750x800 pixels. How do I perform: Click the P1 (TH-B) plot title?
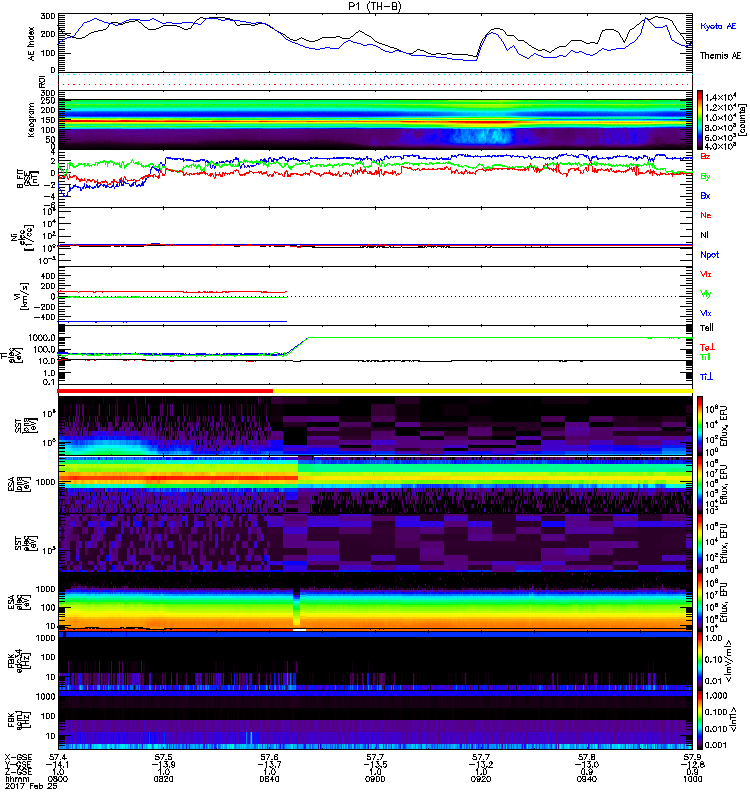[x=375, y=6]
